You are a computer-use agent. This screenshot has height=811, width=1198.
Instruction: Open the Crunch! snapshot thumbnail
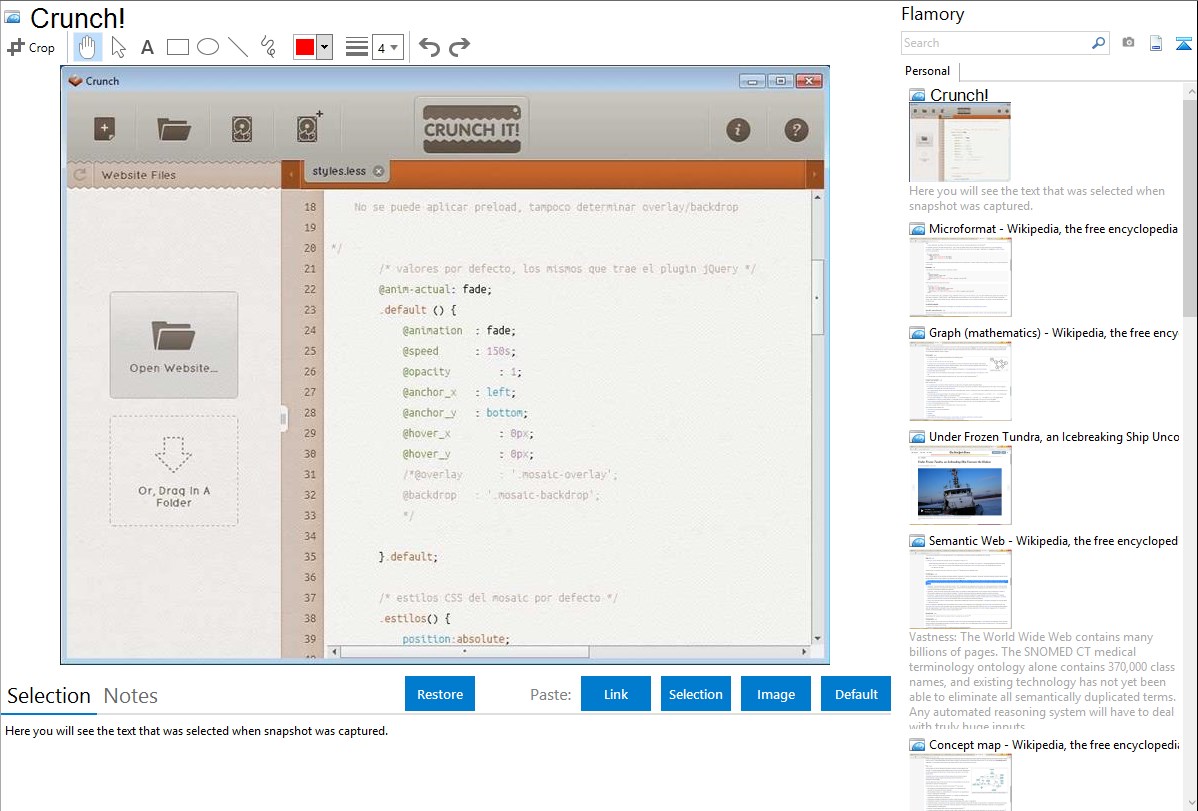(960, 142)
